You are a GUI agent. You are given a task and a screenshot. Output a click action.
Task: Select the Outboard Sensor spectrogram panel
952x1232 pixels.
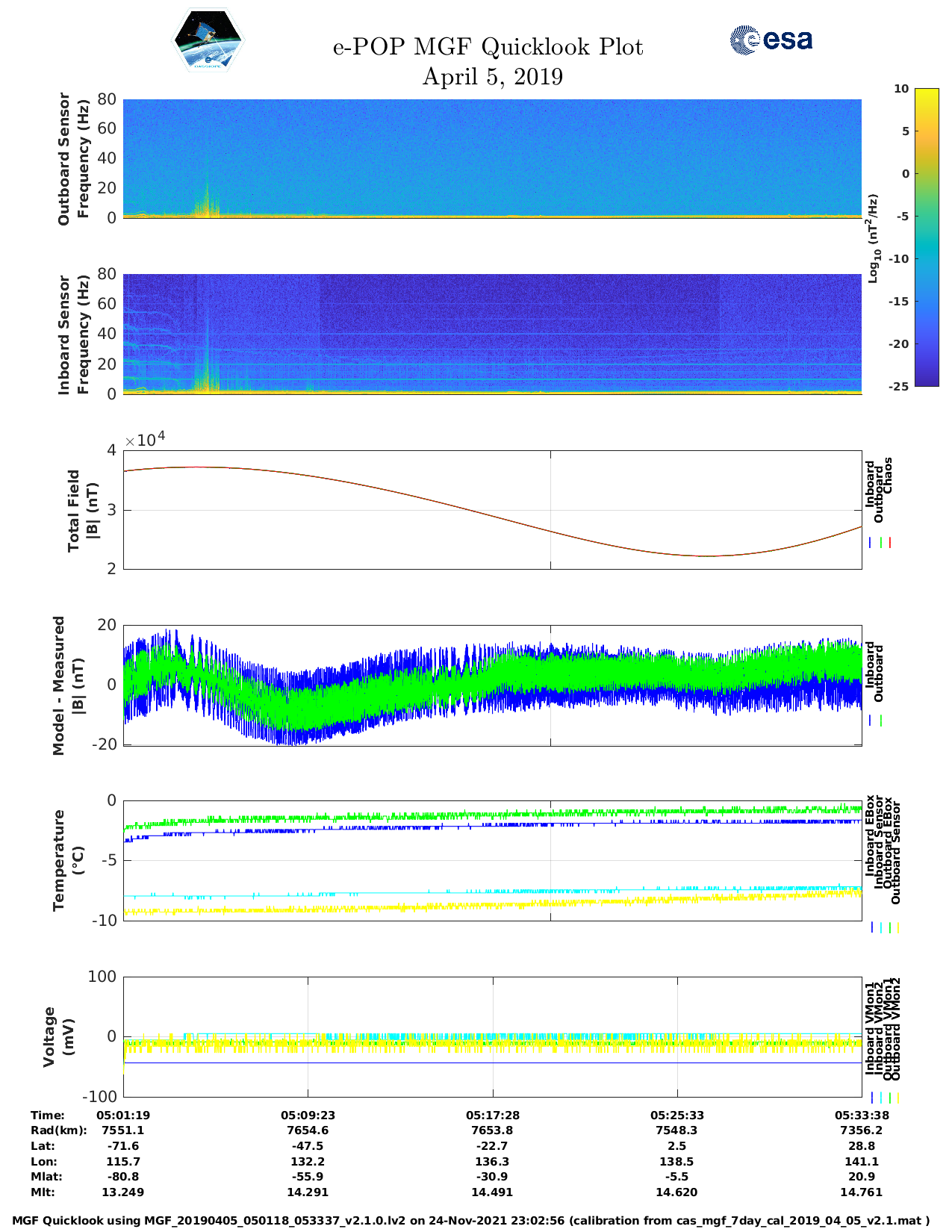492,158
